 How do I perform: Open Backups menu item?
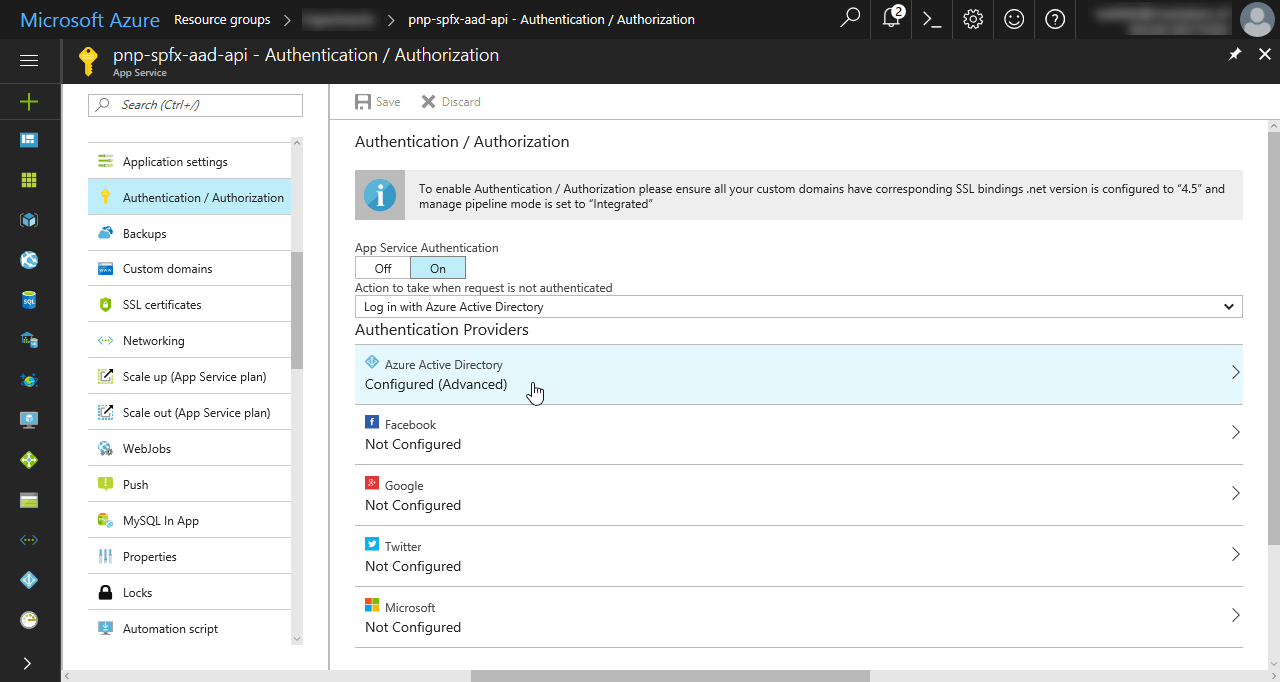tap(190, 233)
